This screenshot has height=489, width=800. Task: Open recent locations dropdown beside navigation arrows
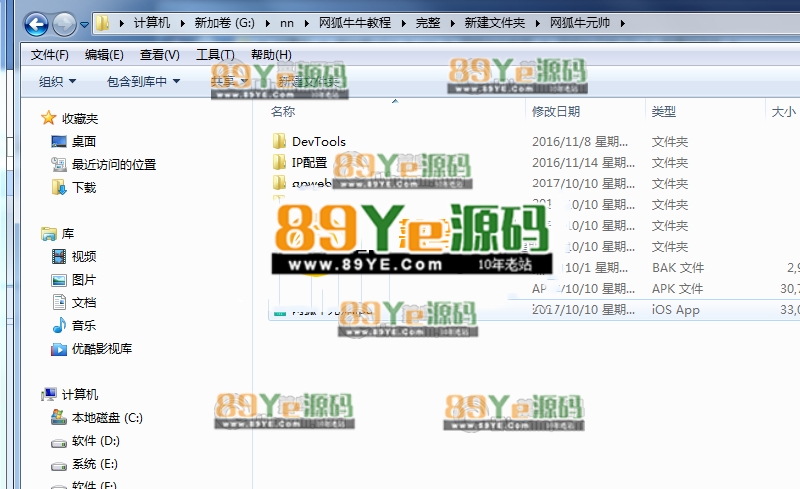pos(85,24)
